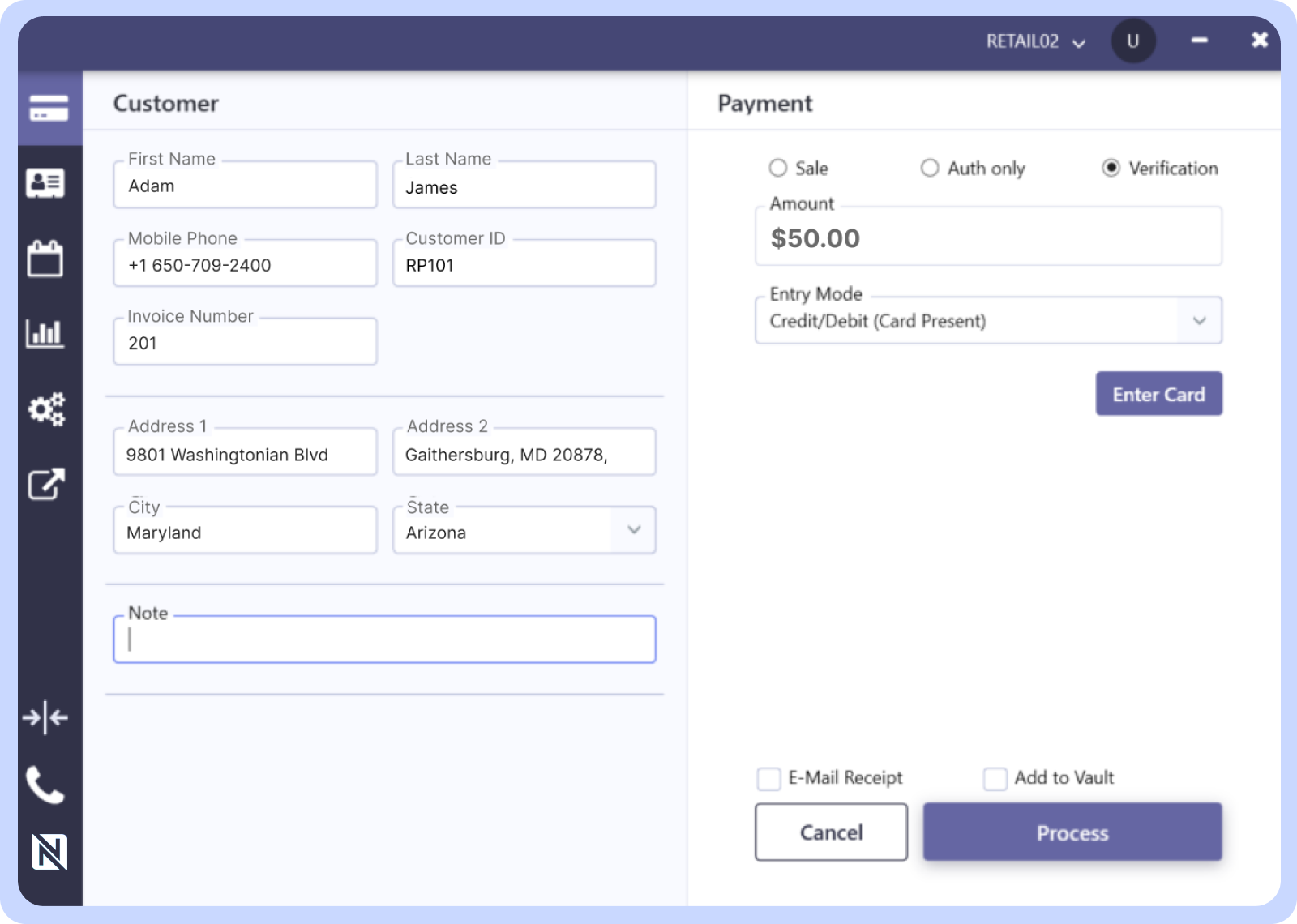Click the Customer section heading
This screenshot has height=924, width=1297.
point(166,103)
